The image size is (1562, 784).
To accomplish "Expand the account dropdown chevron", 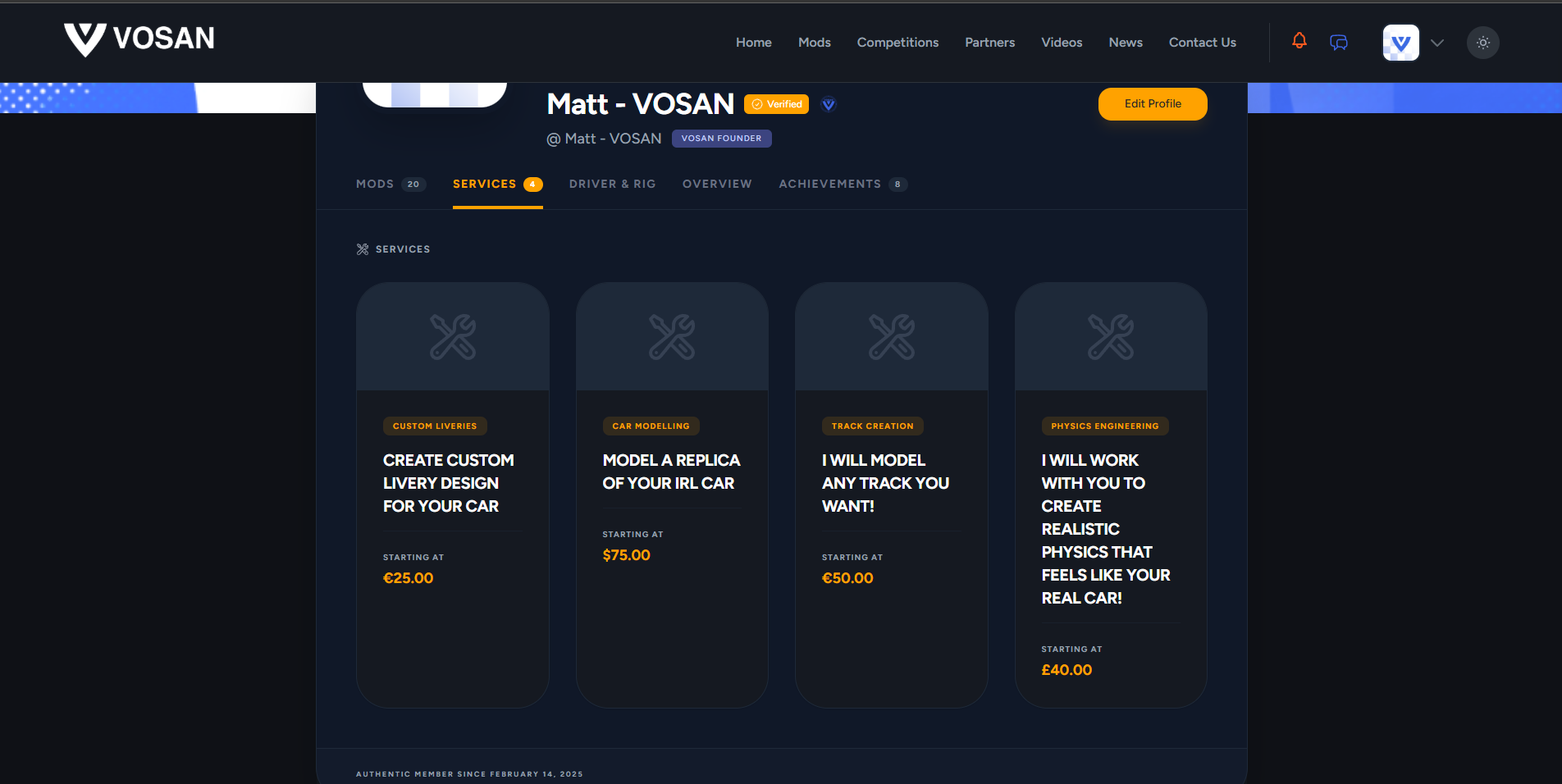I will tap(1437, 43).
